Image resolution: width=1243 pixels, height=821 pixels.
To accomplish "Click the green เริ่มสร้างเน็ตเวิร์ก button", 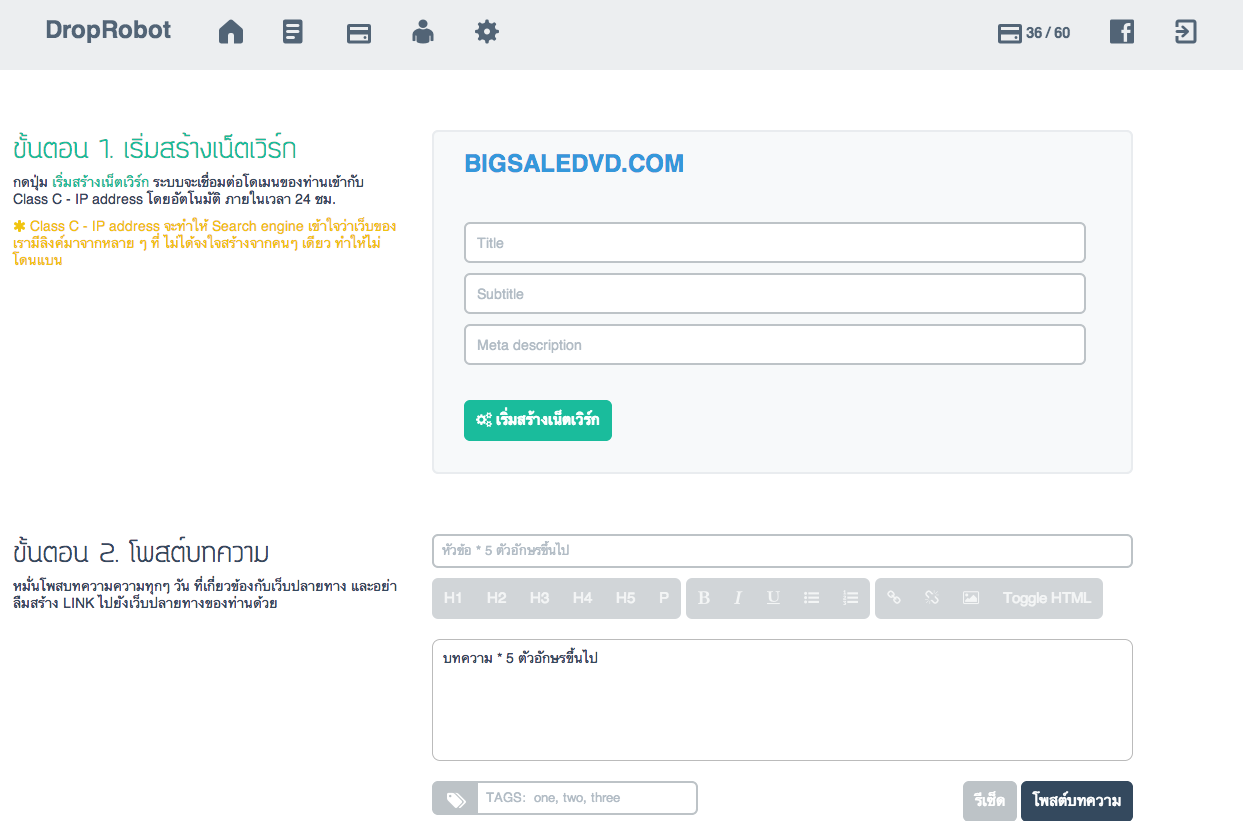I will pyautogui.click(x=538, y=420).
